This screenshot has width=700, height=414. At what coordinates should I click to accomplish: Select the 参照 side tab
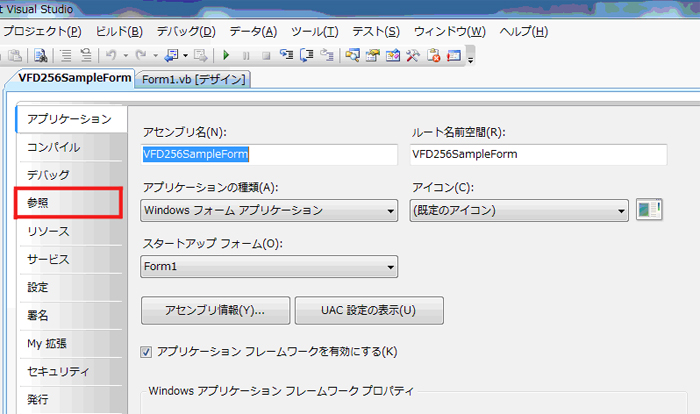(x=68, y=203)
